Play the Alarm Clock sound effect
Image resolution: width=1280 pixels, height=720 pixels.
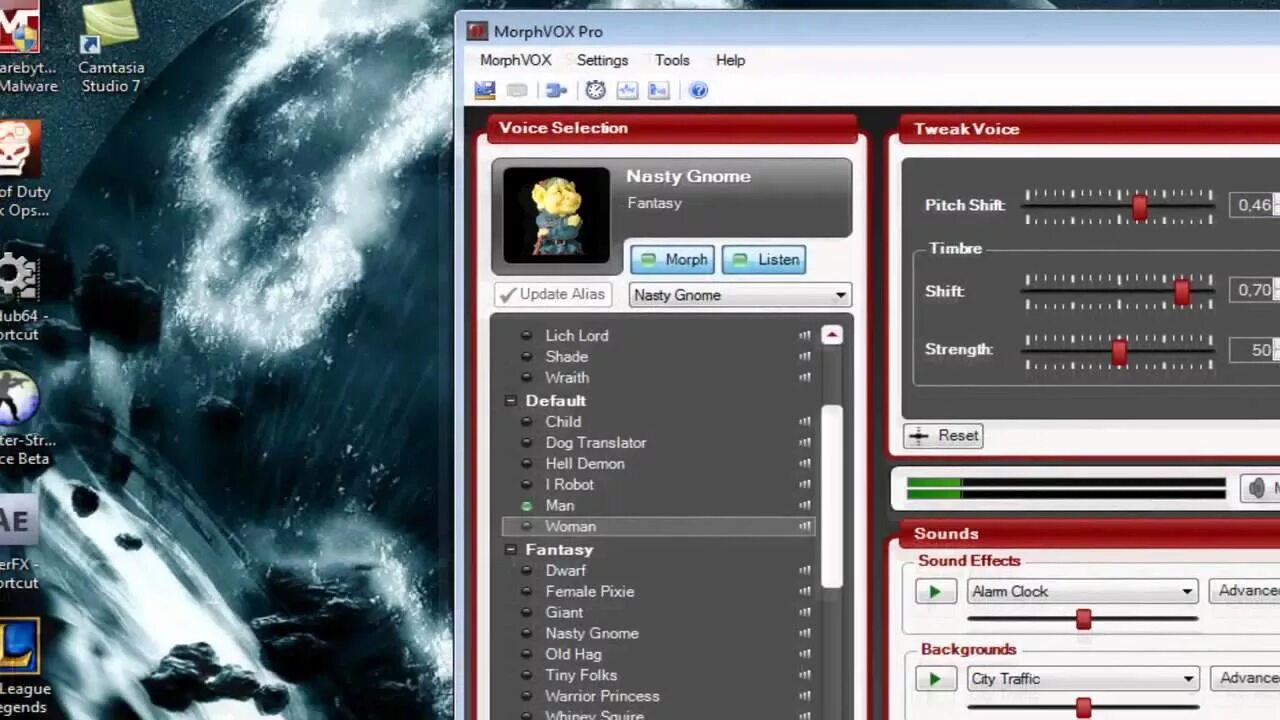pos(935,592)
